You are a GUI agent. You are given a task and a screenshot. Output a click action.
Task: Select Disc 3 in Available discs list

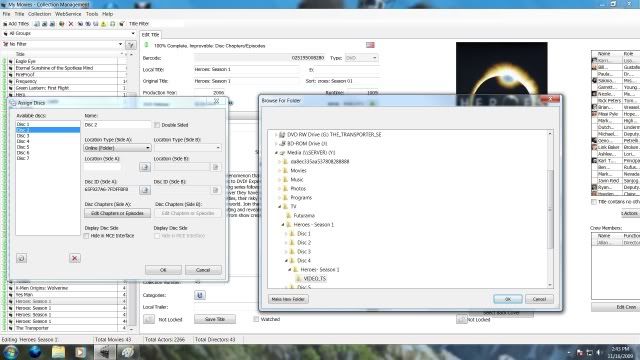[48, 136]
